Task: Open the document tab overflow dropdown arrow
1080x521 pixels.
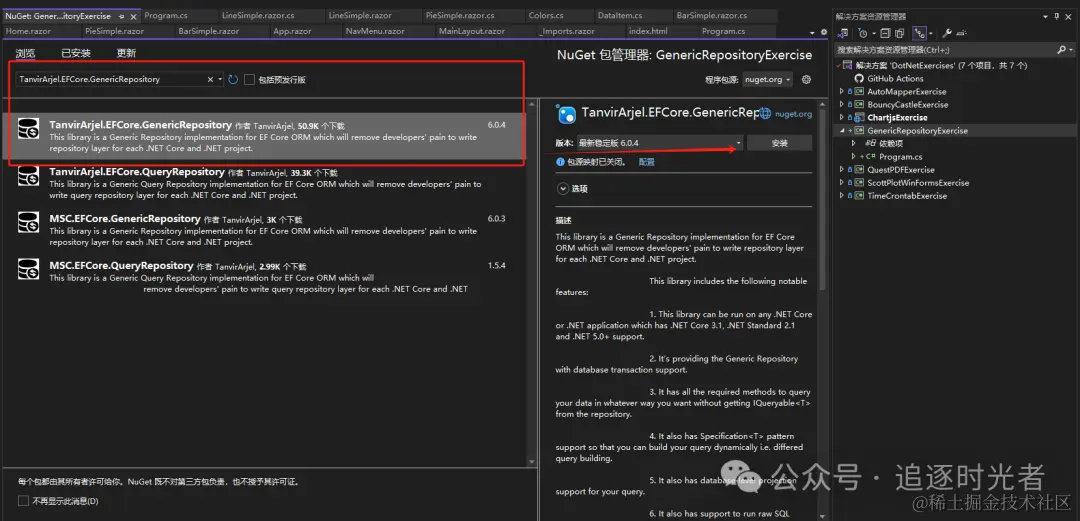Action: coord(813,32)
